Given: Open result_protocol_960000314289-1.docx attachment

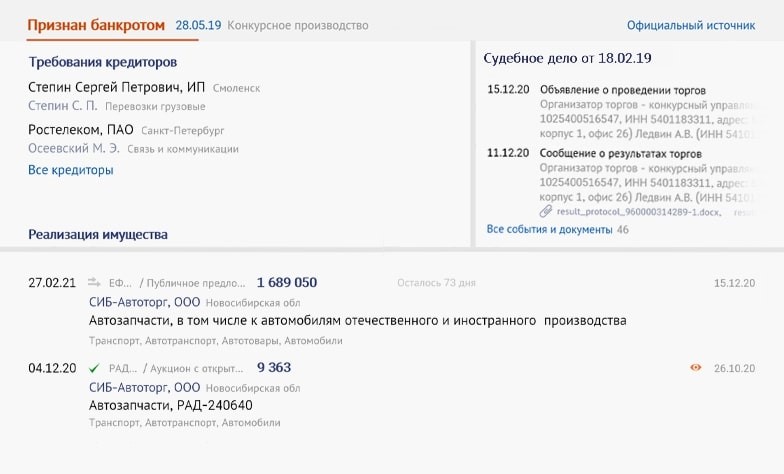Looking at the screenshot, I should coord(638,212).
